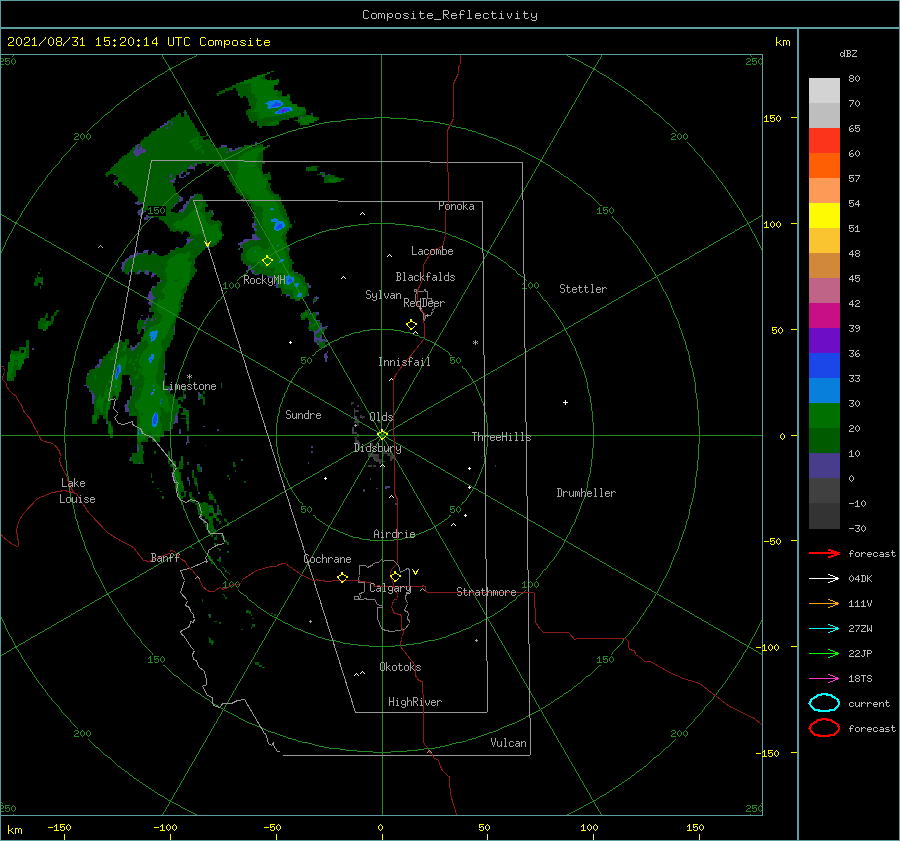Click the Olds label near radar center
The image size is (900, 841).
click(381, 417)
